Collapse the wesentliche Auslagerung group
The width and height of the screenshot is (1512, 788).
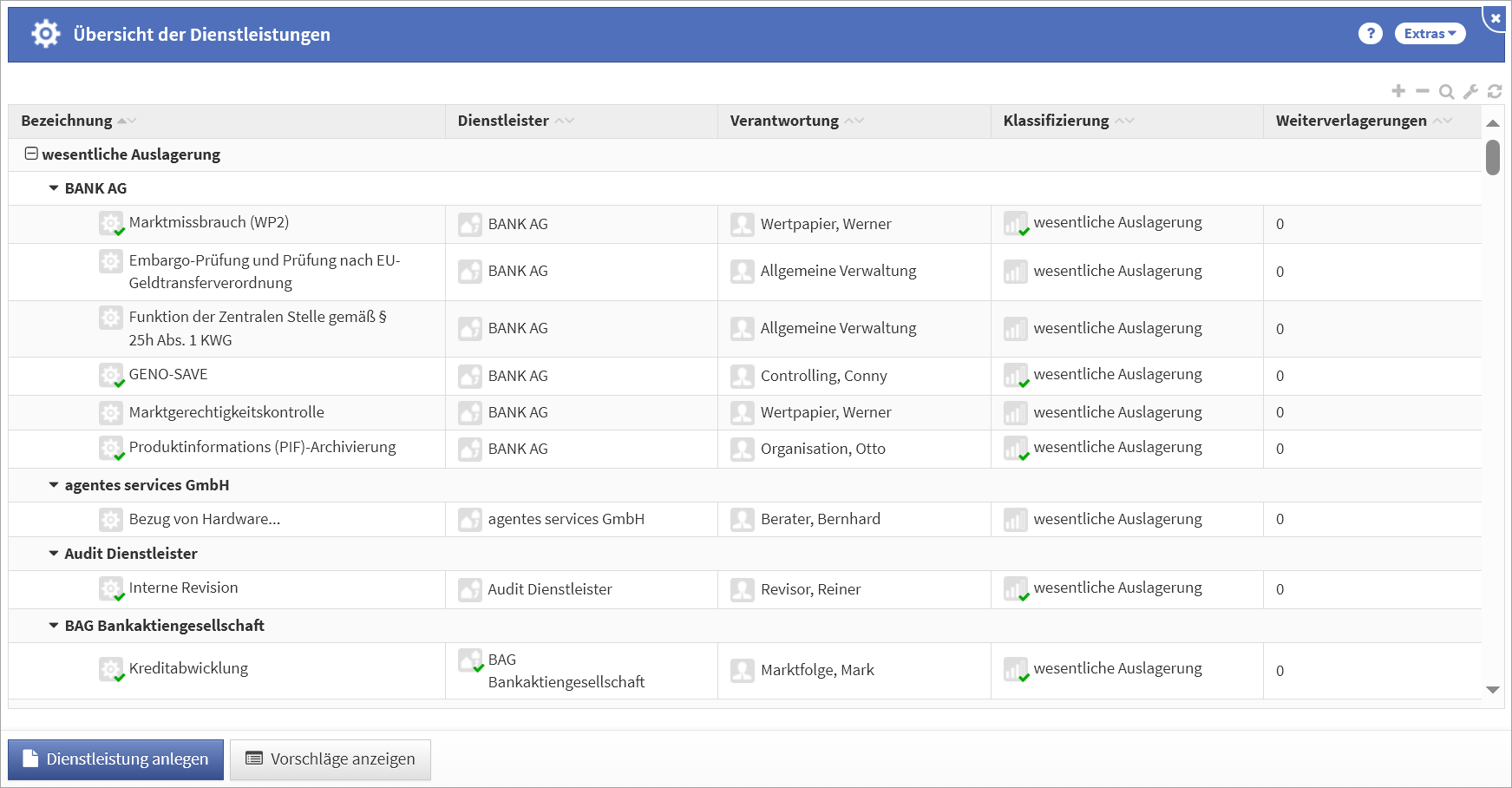tap(31, 154)
